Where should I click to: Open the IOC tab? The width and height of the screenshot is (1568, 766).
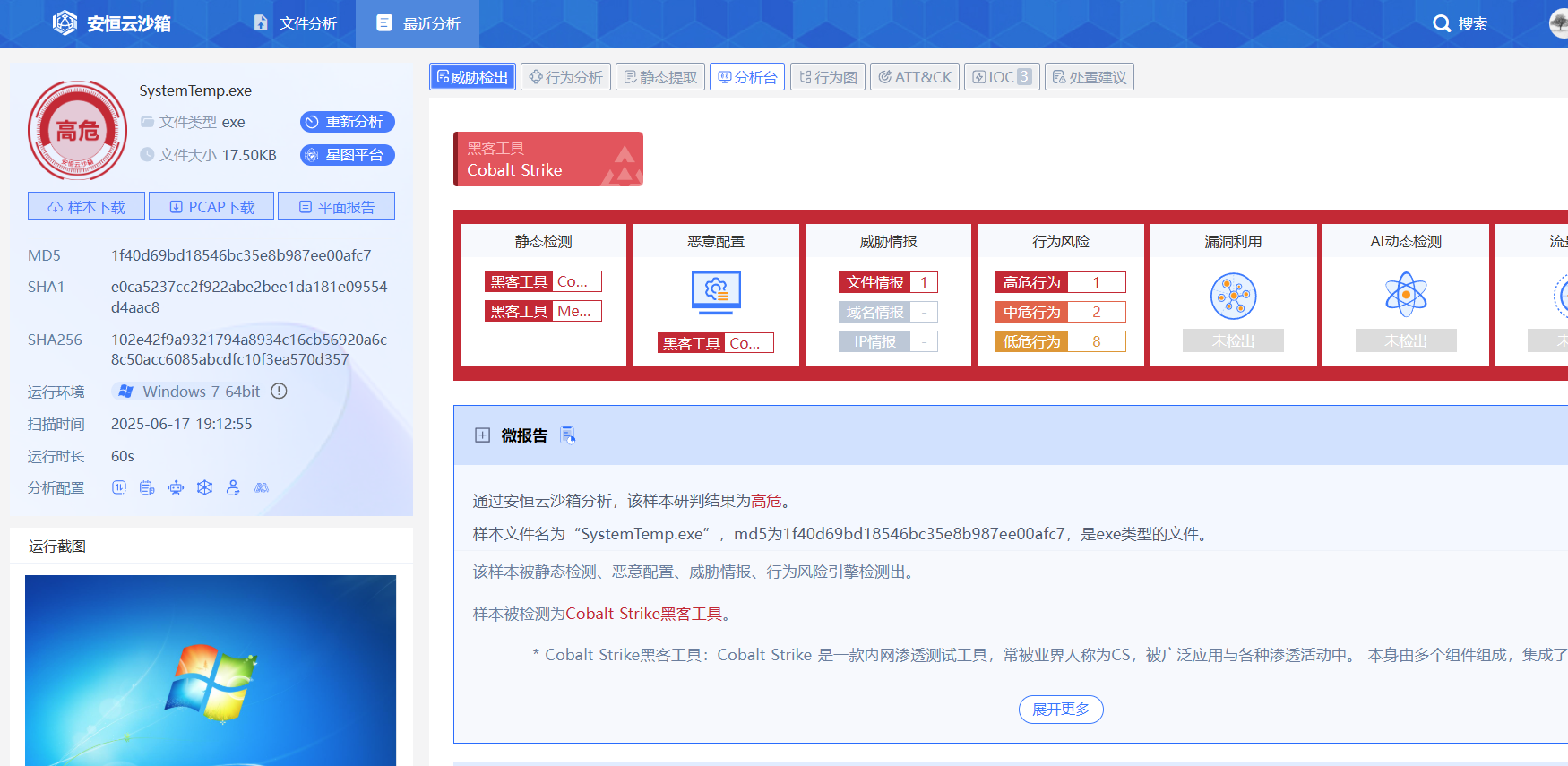click(x=1002, y=77)
